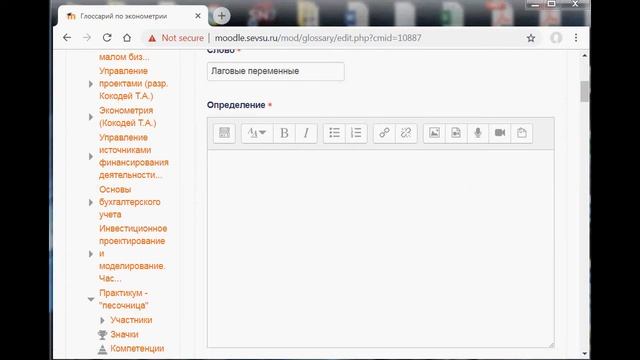Screen dimensions: 640x360
Task: Go back with the browser back arrow
Action: (67, 38)
